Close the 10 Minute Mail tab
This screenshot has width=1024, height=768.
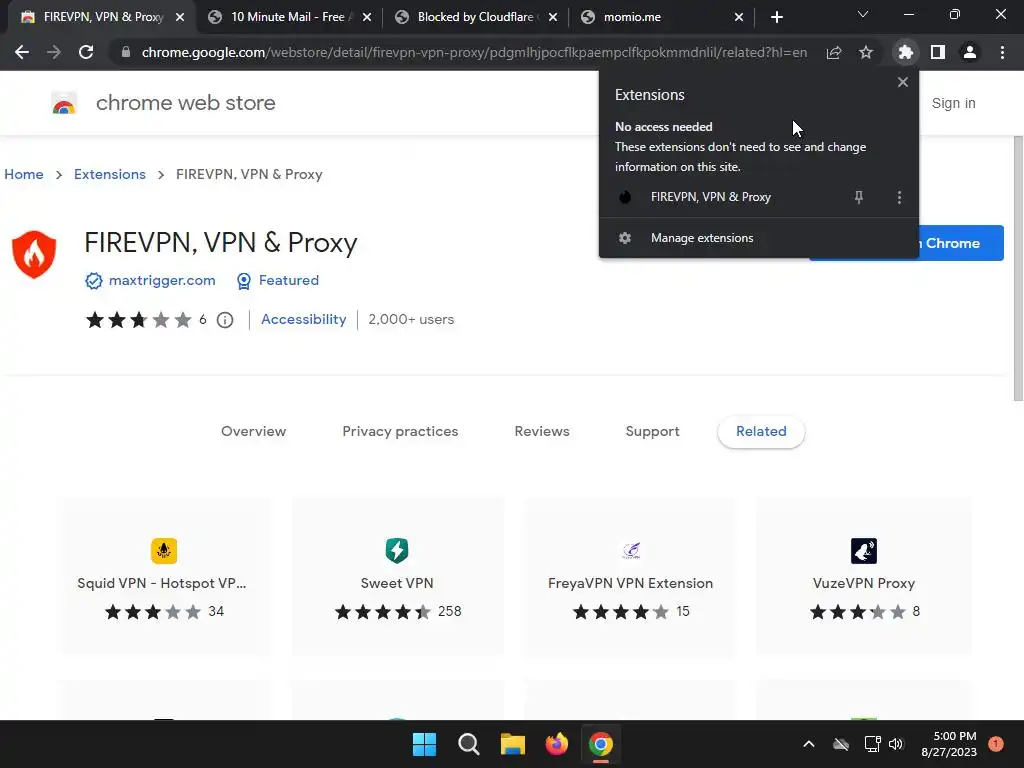367,17
